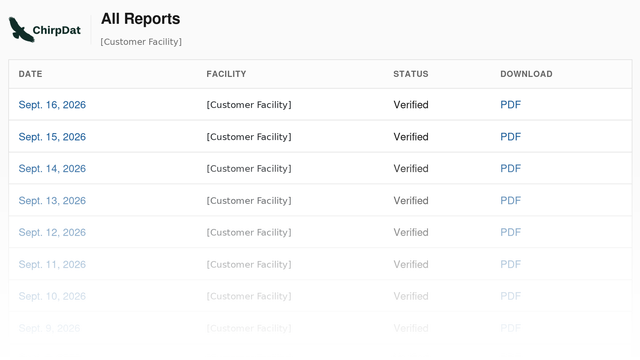
Task: Click Verified status in Sept. 12 row
Action: coord(411,232)
